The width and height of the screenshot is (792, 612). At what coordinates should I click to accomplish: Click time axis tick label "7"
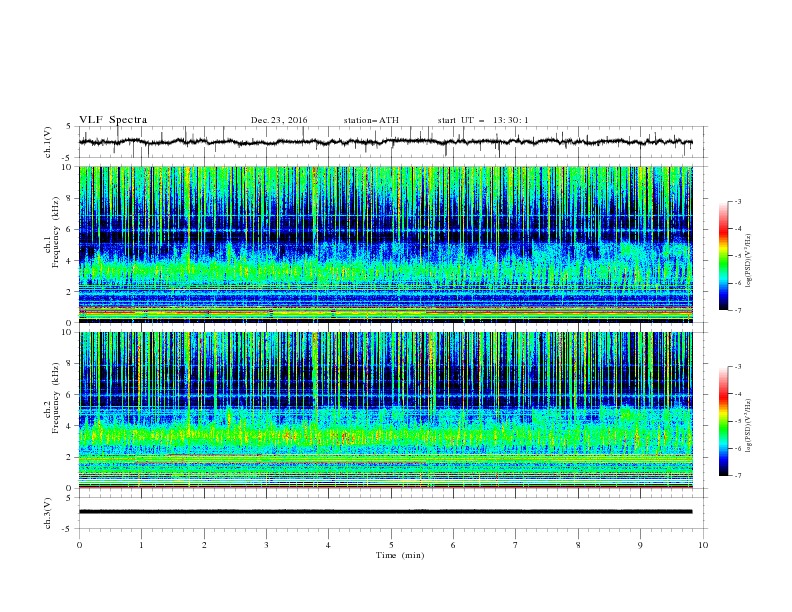click(516, 545)
